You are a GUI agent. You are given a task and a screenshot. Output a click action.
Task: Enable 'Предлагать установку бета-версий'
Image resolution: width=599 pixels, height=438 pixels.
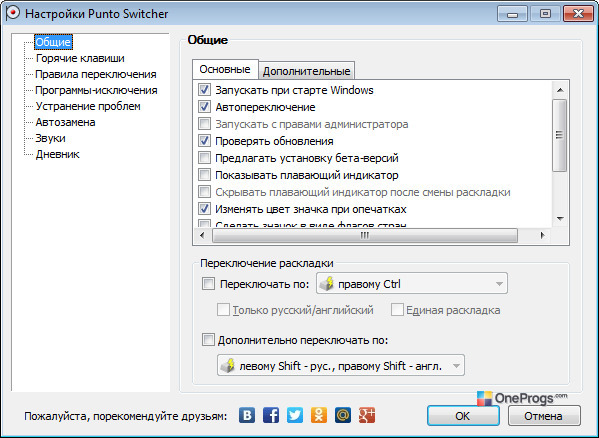[204, 158]
